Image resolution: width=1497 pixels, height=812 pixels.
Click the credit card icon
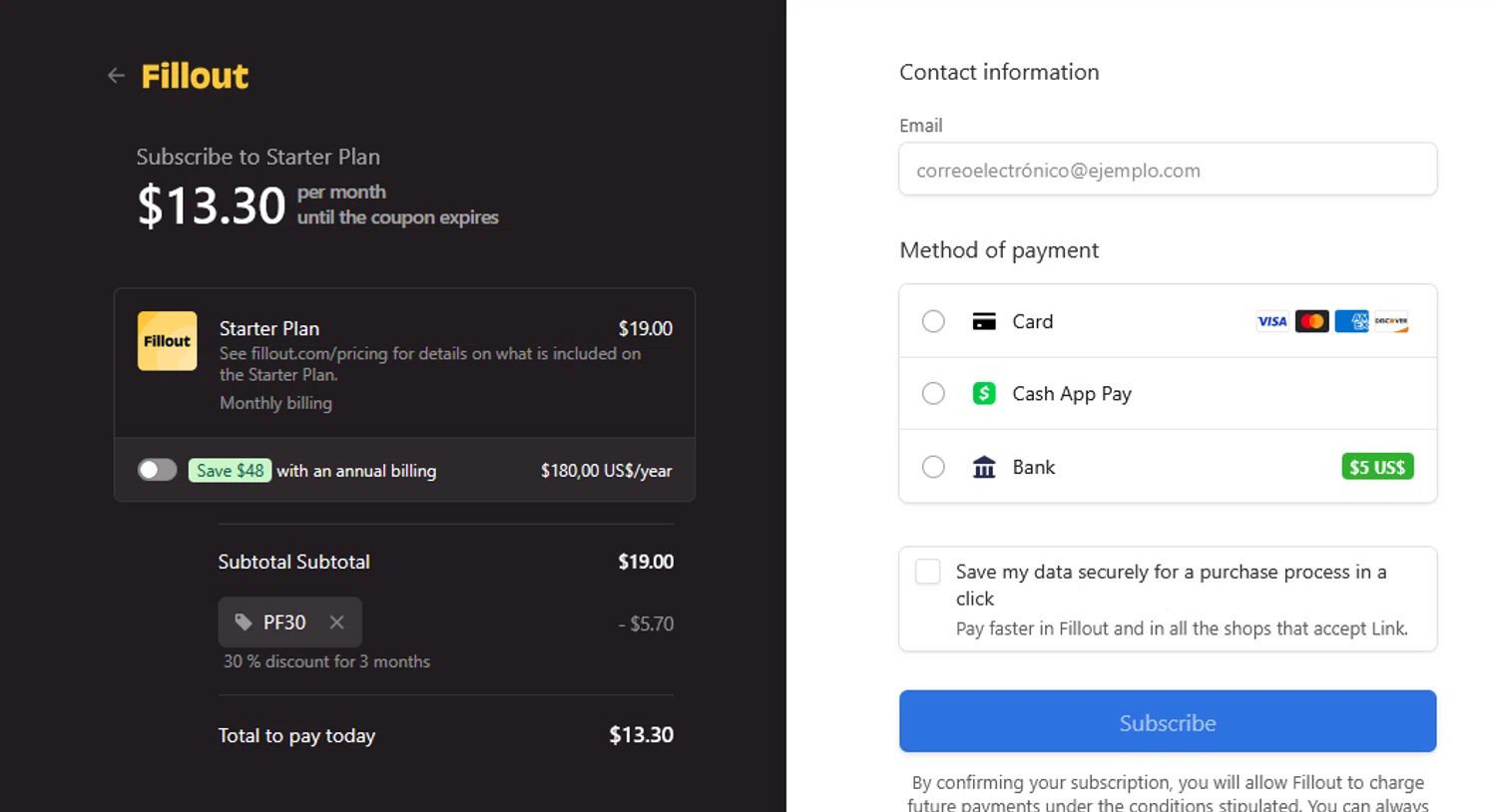(x=984, y=321)
